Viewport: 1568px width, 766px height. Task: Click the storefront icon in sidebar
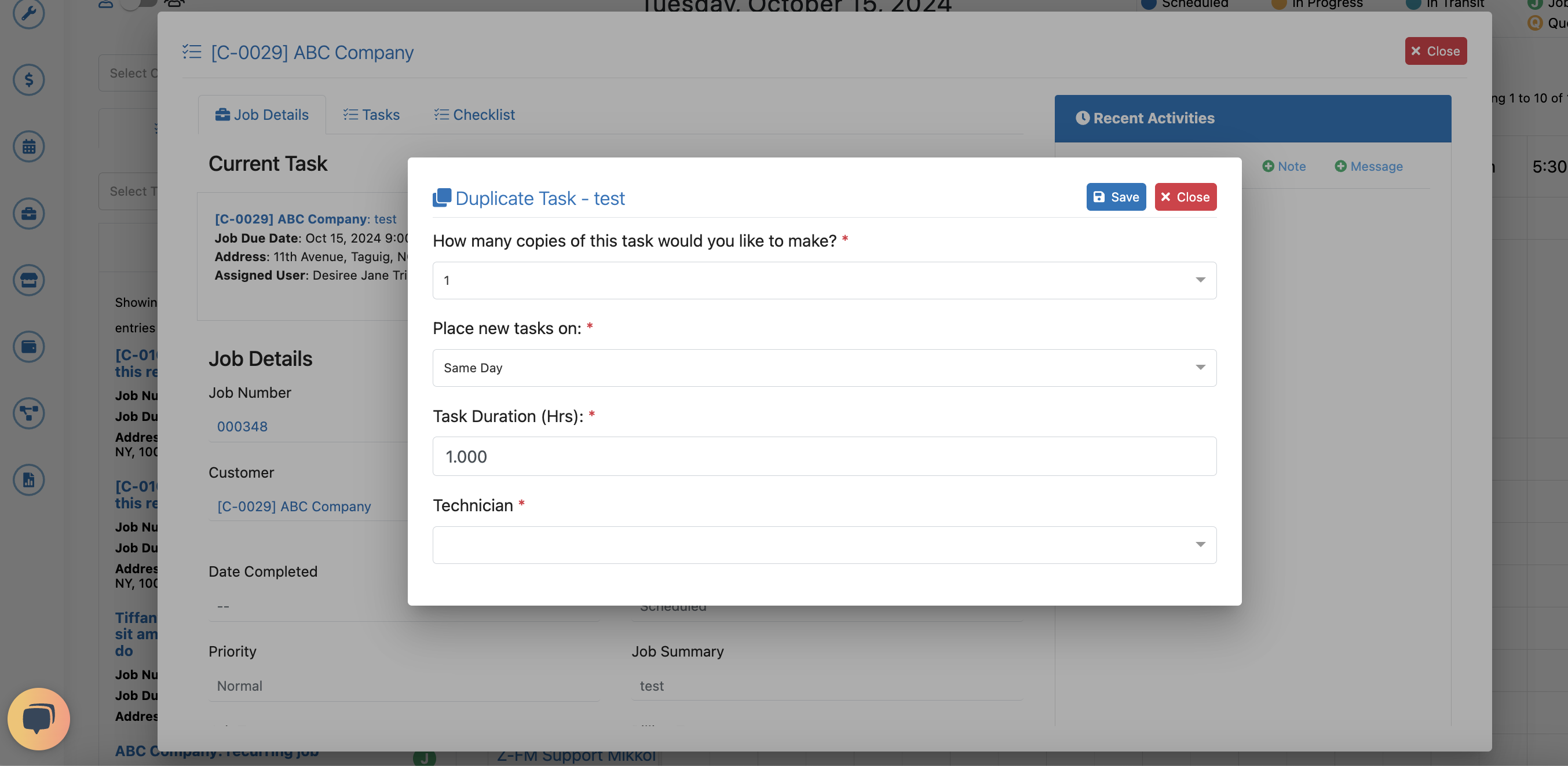click(28, 280)
